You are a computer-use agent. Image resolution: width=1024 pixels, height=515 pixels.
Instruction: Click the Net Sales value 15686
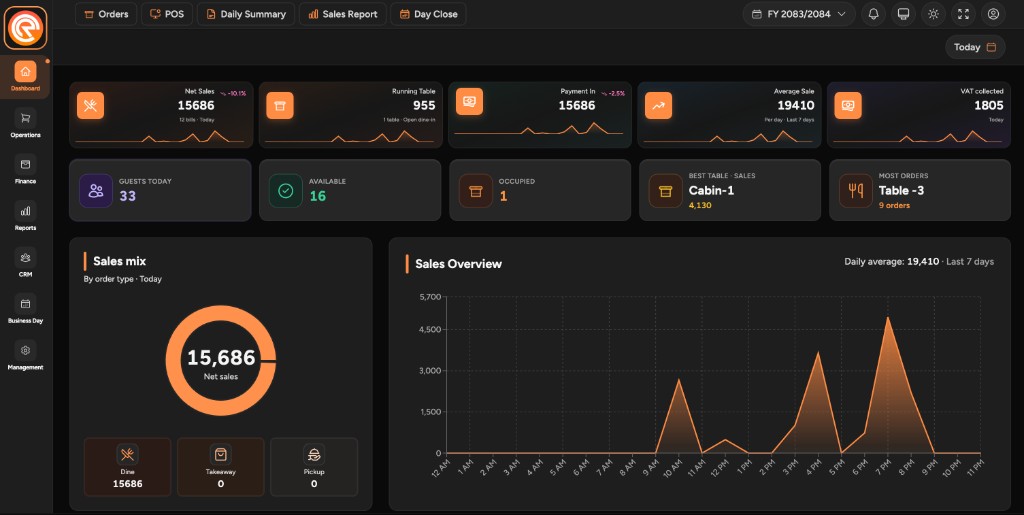pyautogui.click(x=196, y=105)
